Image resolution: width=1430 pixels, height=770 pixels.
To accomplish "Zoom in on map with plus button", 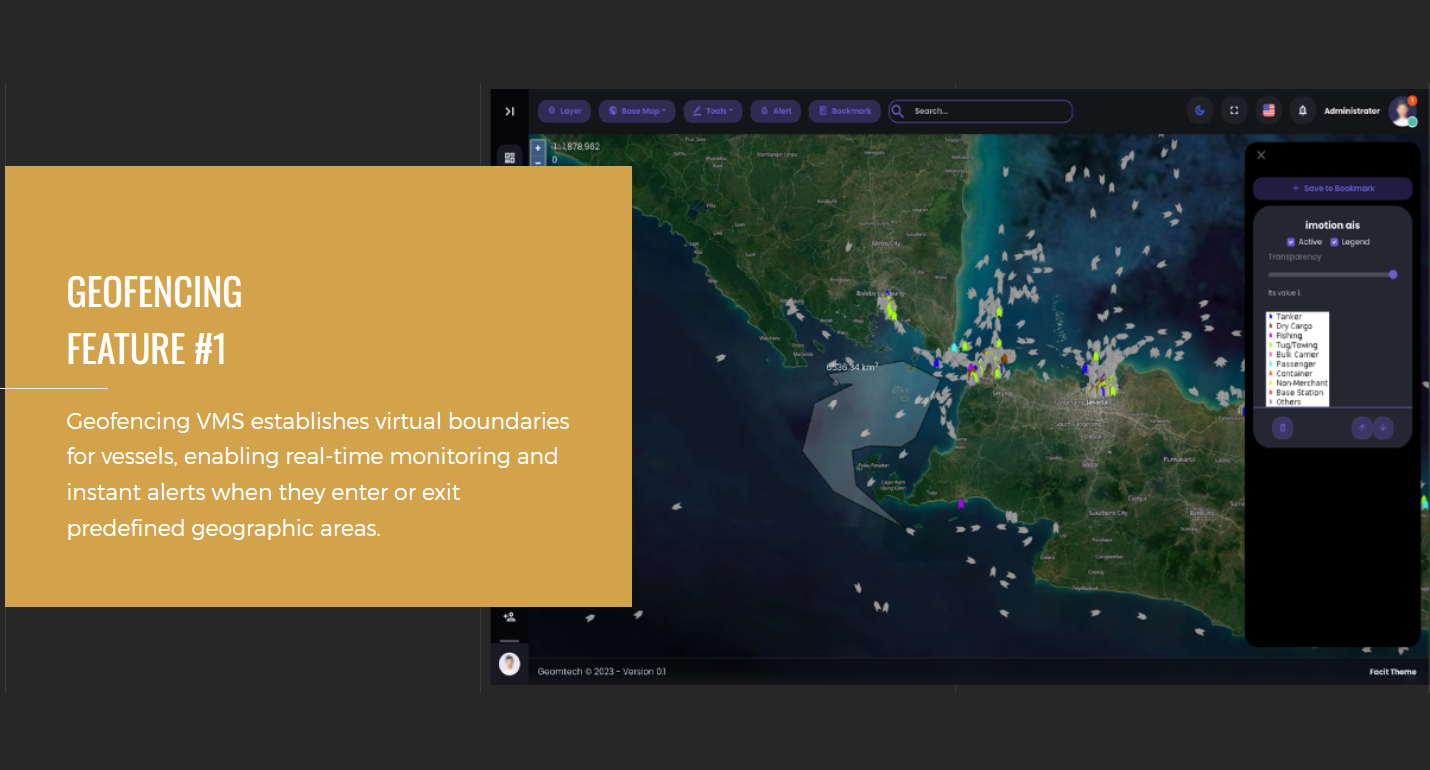I will [x=538, y=148].
